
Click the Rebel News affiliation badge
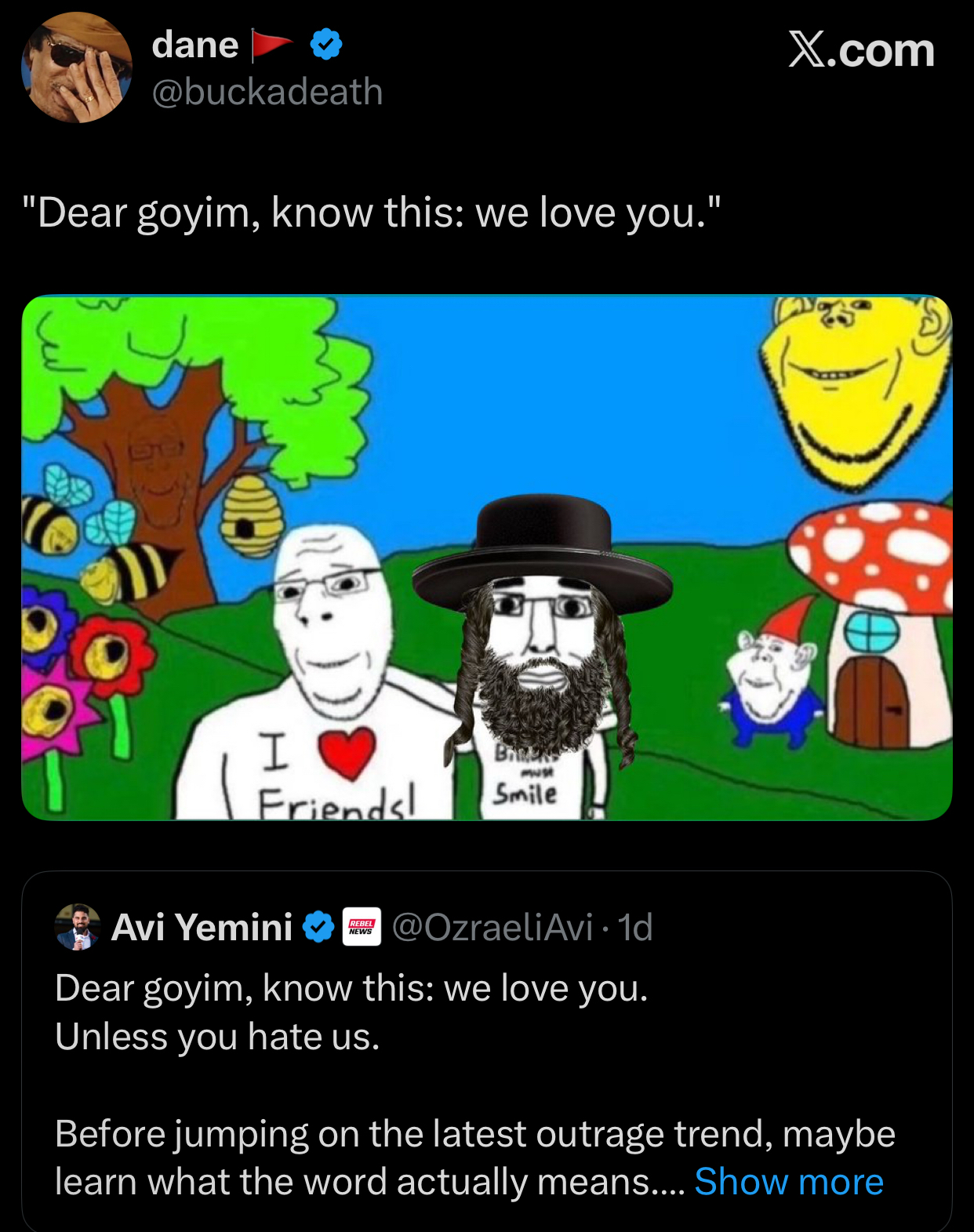[x=362, y=927]
